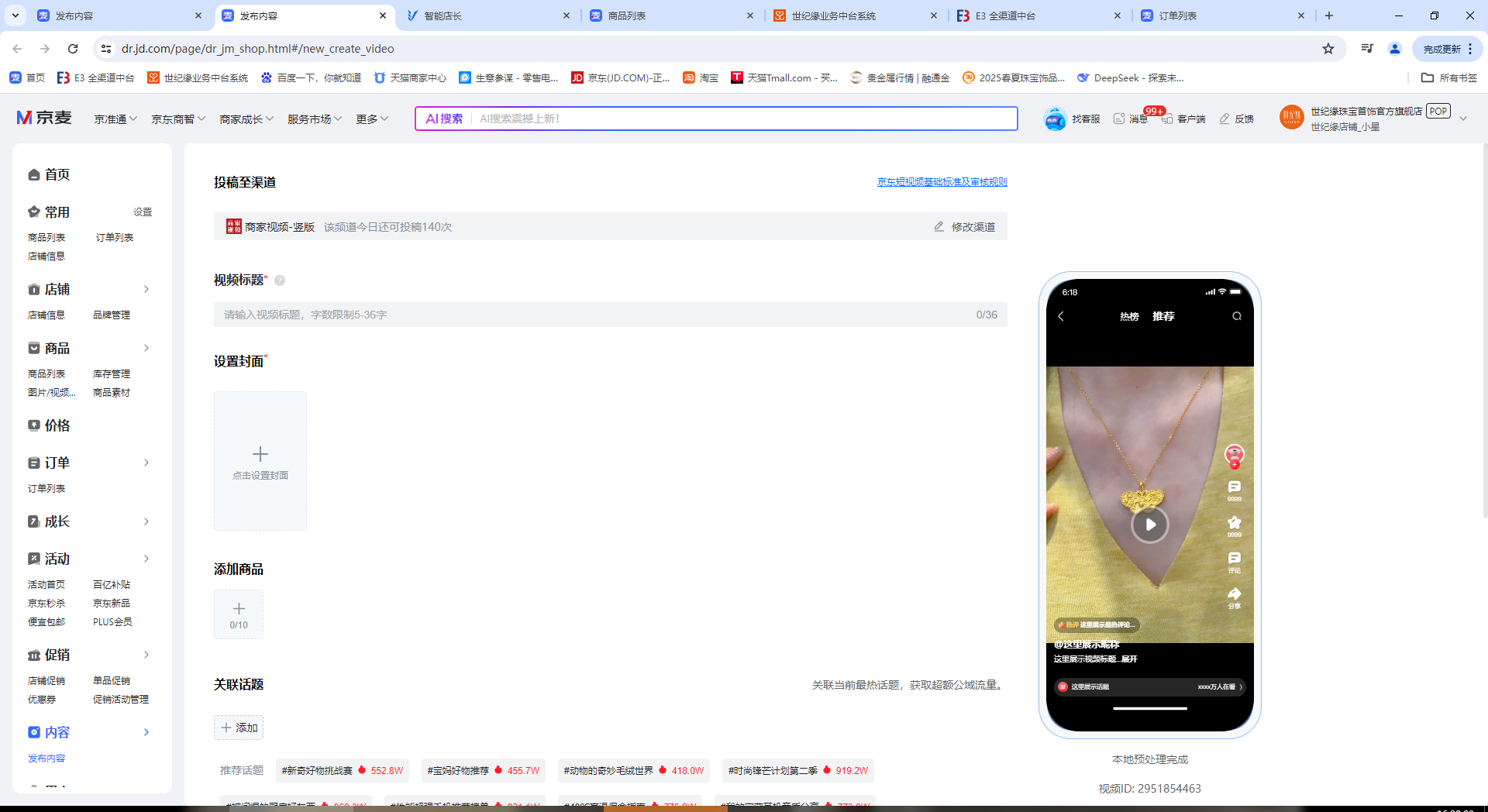1488x812 pixels.
Task: Select 首页 in the sidebar
Action: click(x=57, y=175)
